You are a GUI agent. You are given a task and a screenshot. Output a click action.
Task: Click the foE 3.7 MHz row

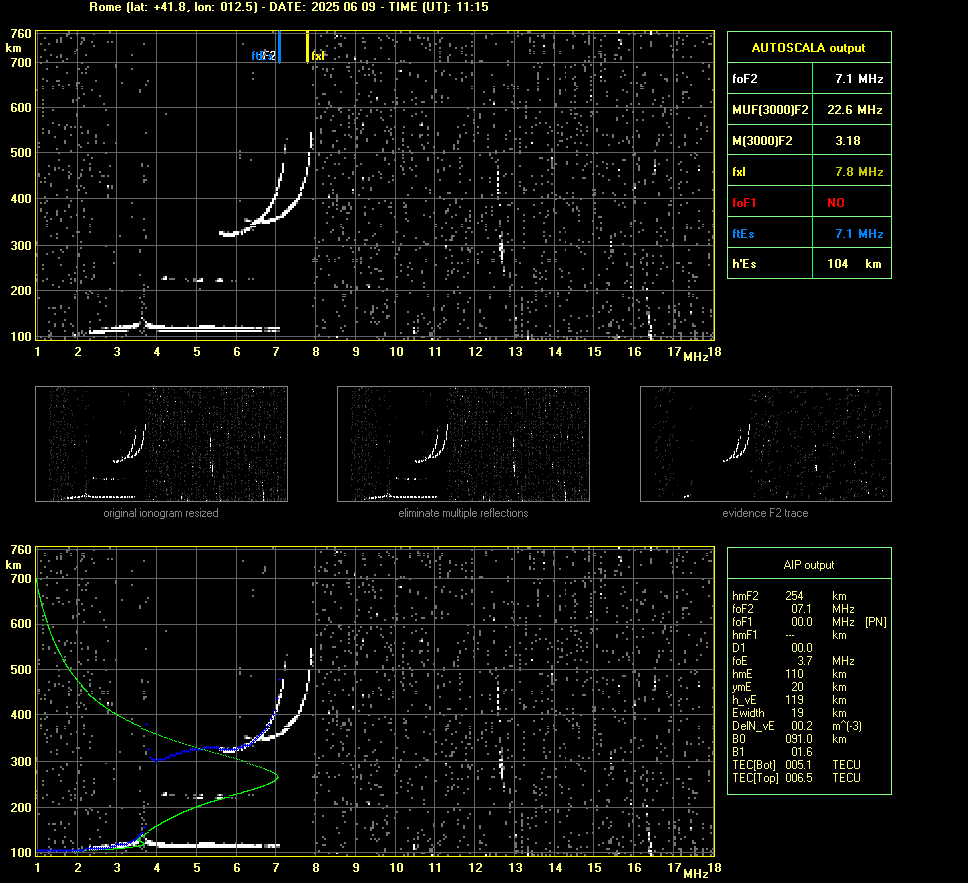[x=793, y=661]
